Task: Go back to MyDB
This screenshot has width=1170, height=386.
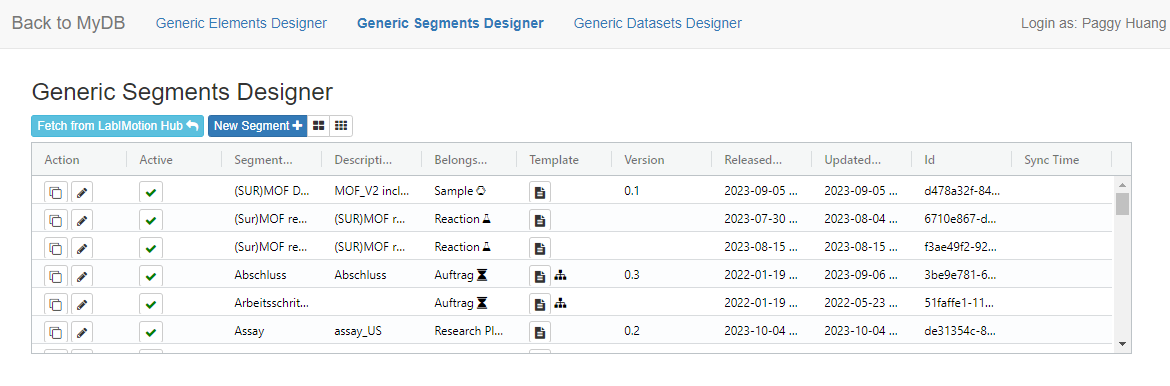Action: pos(69,23)
